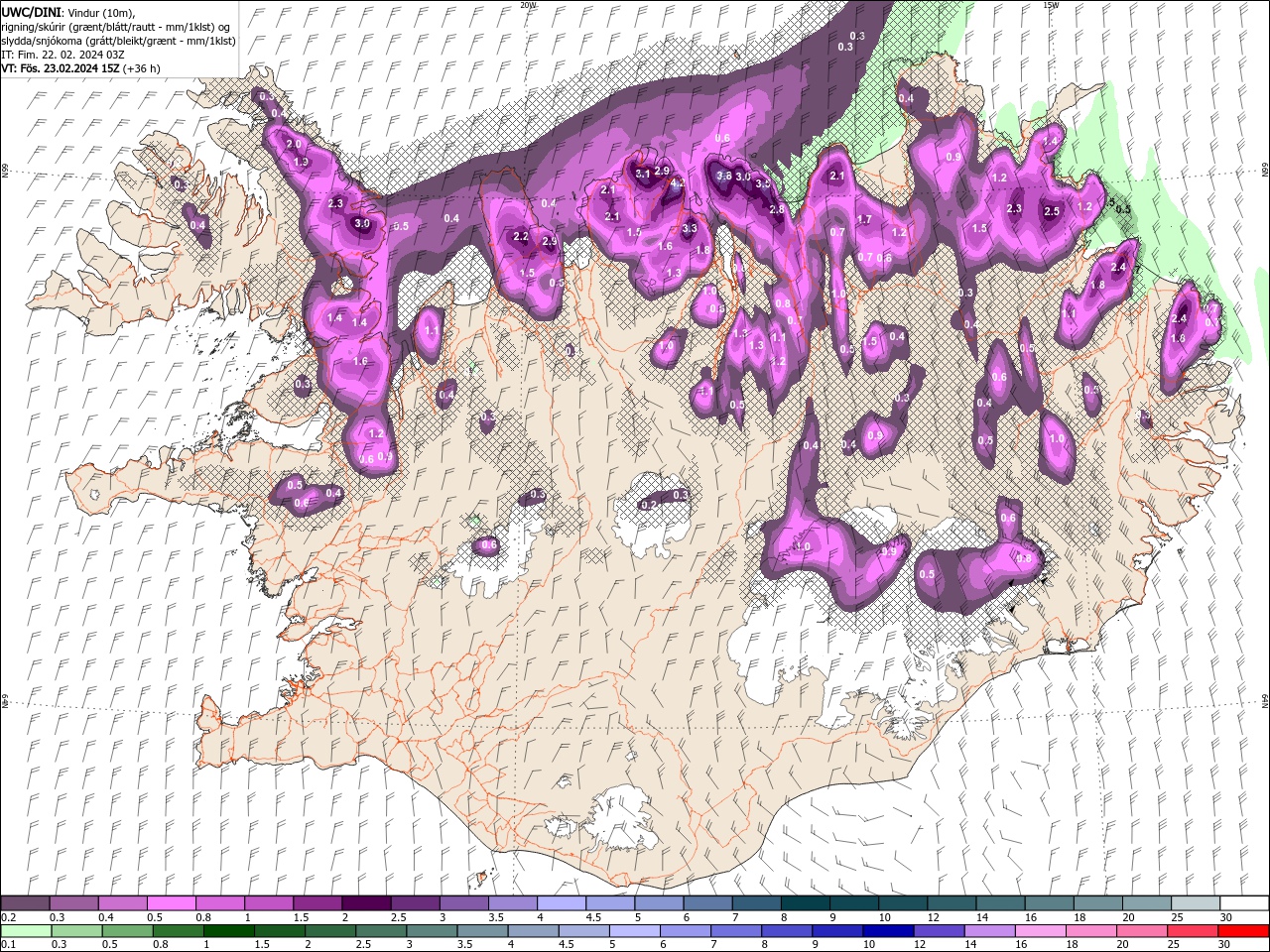The height and width of the screenshot is (952, 1270).
Task: Click the UWC/DINI title text
Action: [30, 11]
